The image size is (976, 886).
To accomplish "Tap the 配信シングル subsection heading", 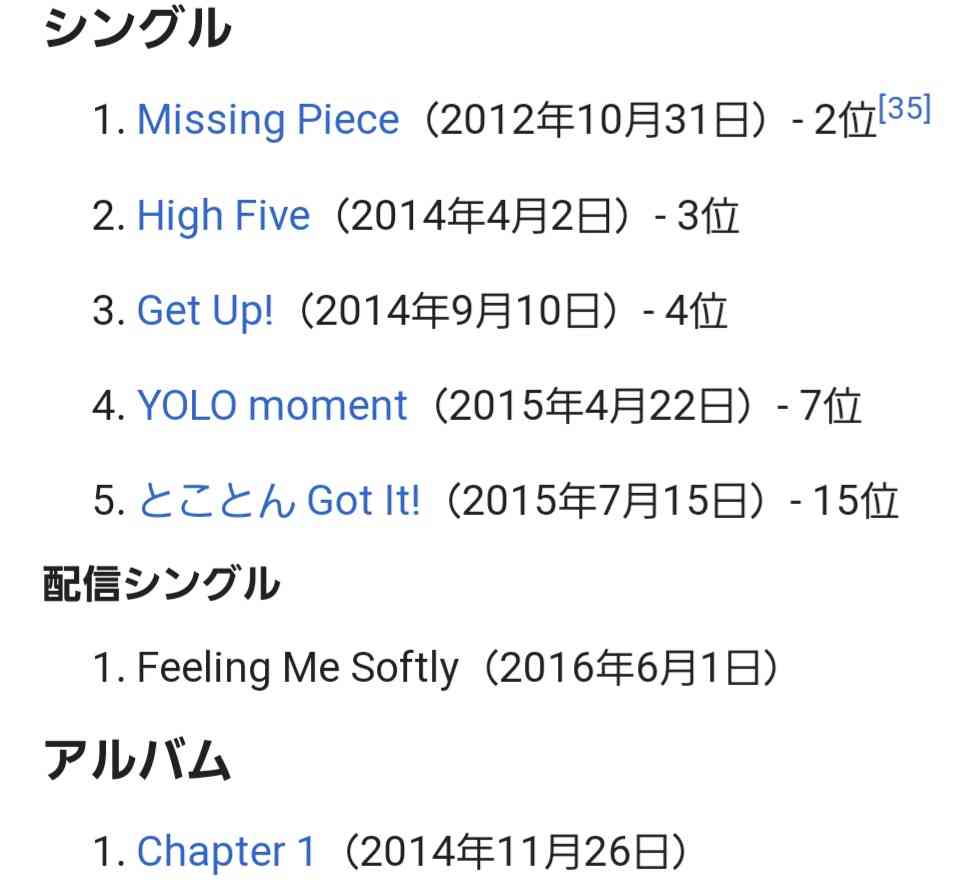I will [x=161, y=583].
